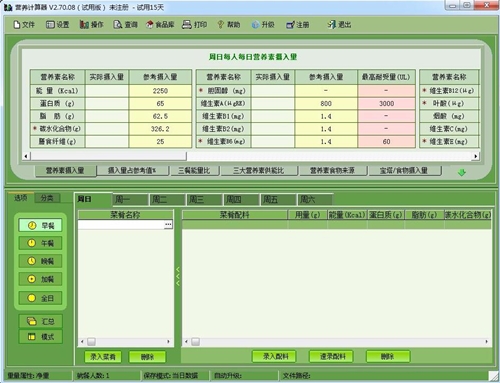Open the 帮助 help toolbar icon
The image size is (500, 383).
coord(229,24)
